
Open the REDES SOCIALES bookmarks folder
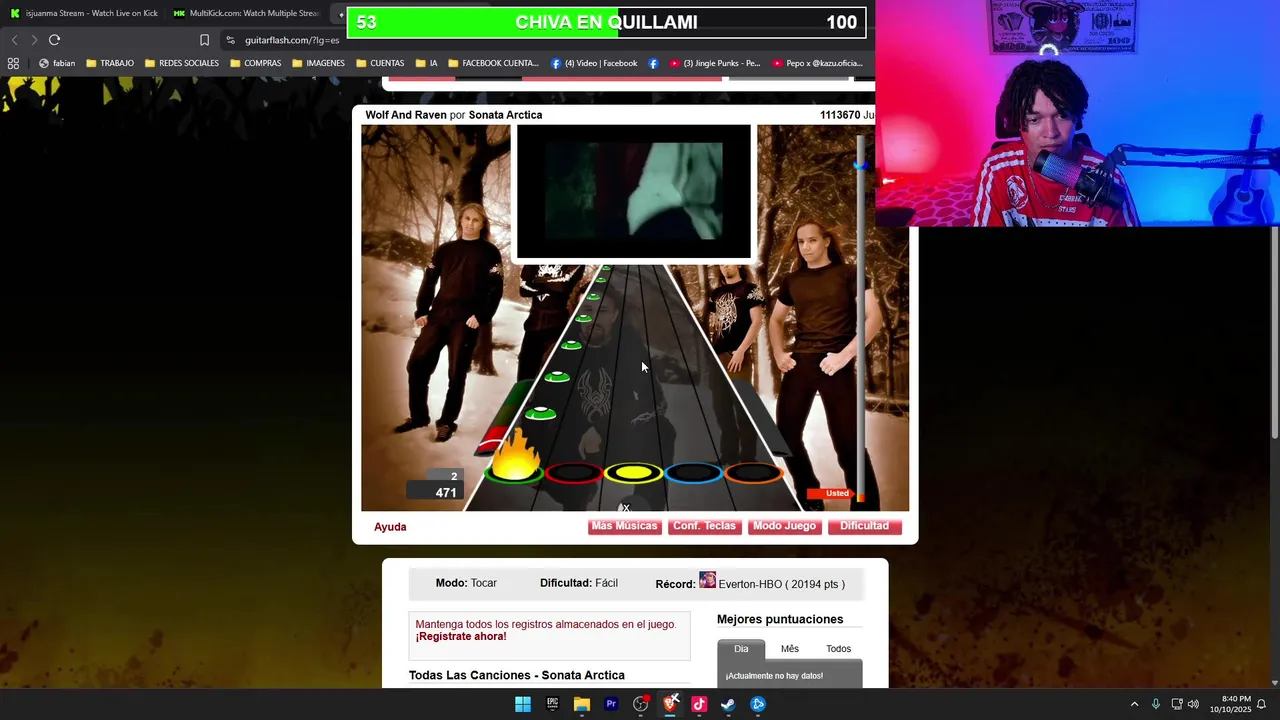point(182,63)
